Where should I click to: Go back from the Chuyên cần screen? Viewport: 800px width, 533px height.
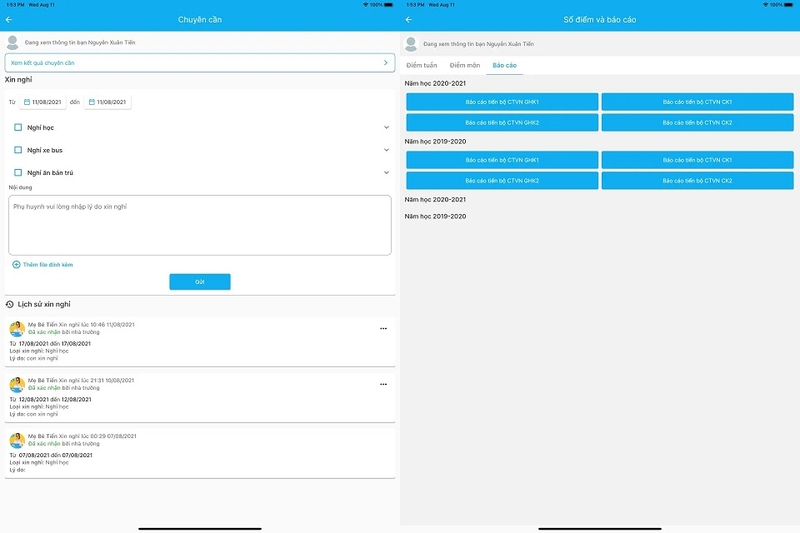tap(9, 19)
